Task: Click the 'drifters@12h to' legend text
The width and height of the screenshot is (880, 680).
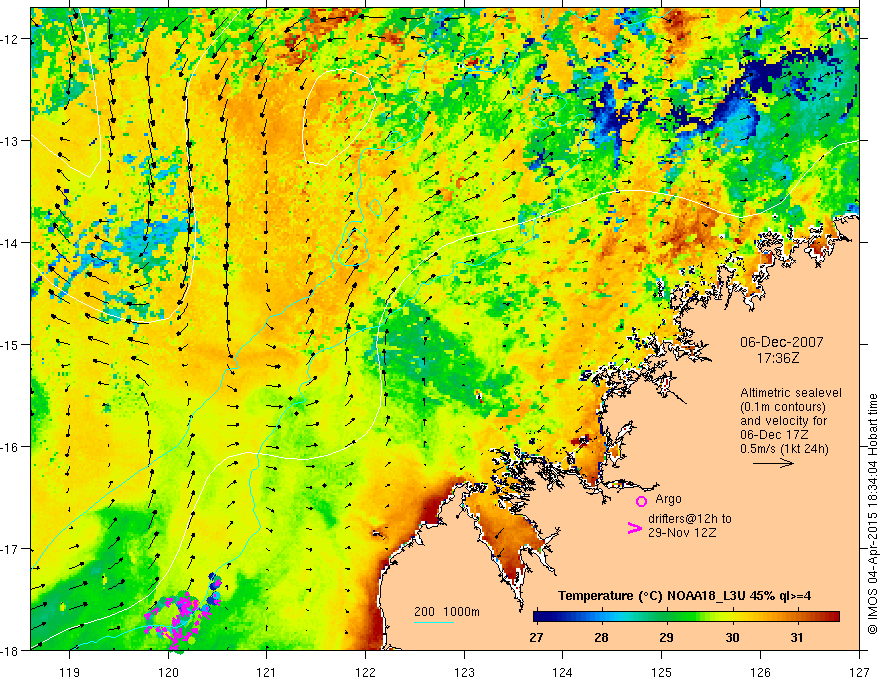Action: point(690,519)
